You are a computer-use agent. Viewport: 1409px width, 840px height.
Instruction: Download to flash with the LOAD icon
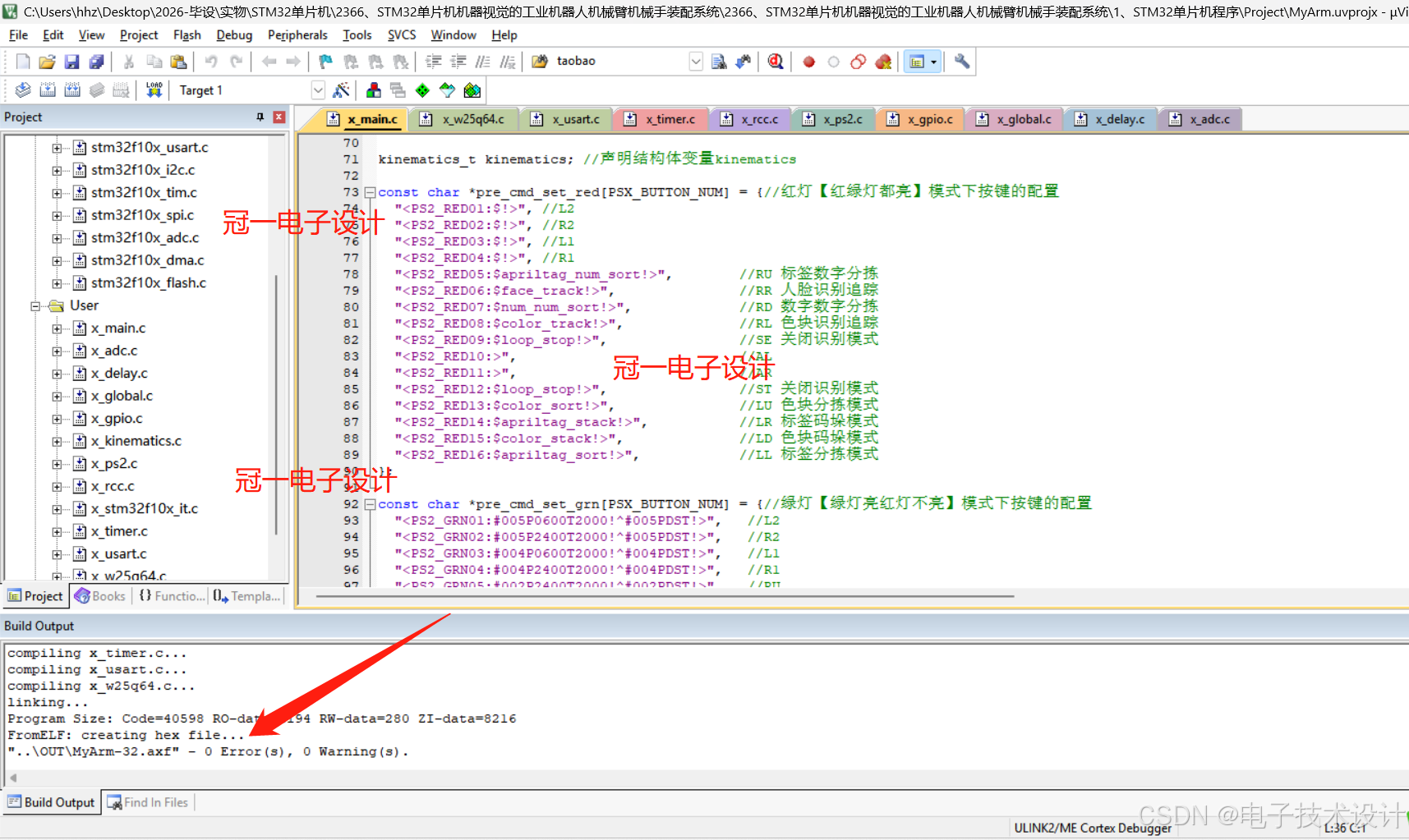pyautogui.click(x=154, y=90)
